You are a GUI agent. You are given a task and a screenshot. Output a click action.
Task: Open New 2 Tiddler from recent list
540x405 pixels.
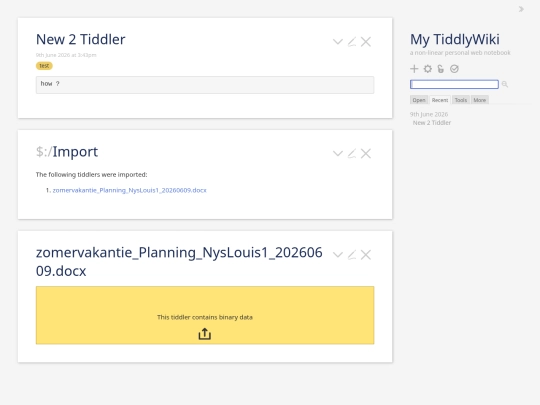click(432, 123)
